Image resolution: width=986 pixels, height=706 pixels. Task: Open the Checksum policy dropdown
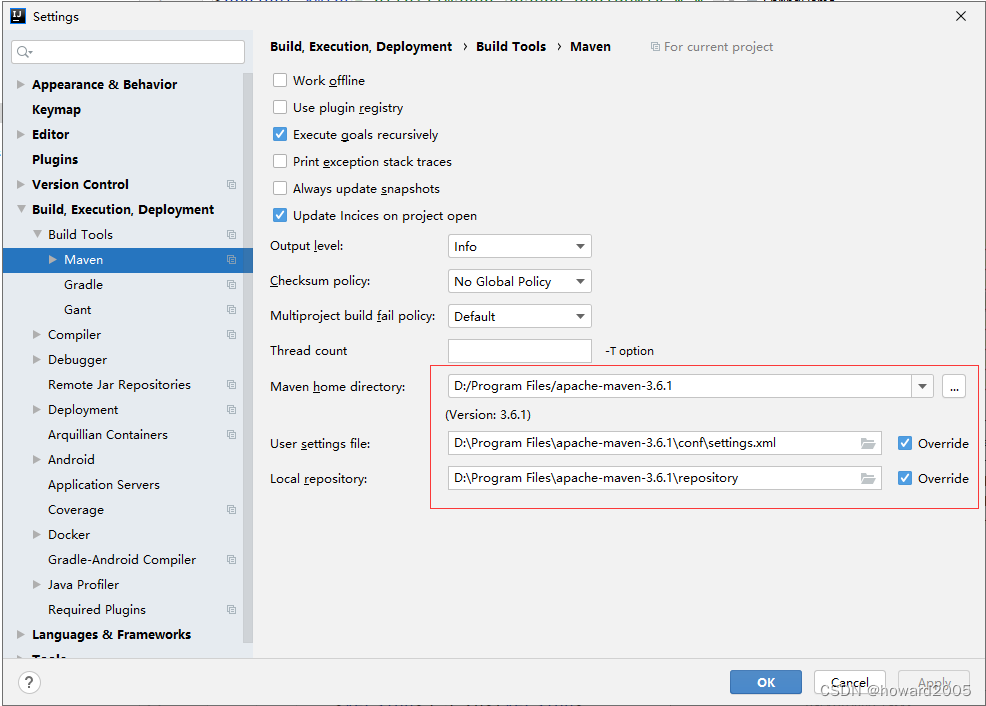point(519,282)
